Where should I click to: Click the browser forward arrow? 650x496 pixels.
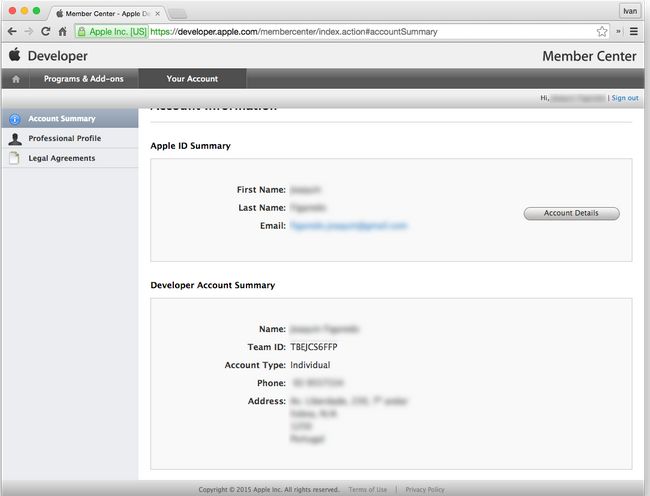(29, 31)
